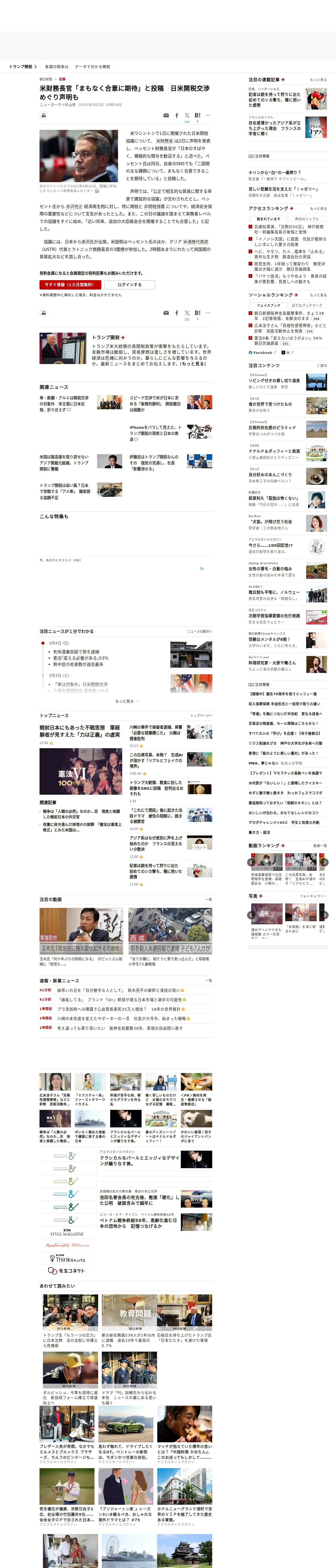Switch to はてなブックマーク tab

[x=307, y=305]
